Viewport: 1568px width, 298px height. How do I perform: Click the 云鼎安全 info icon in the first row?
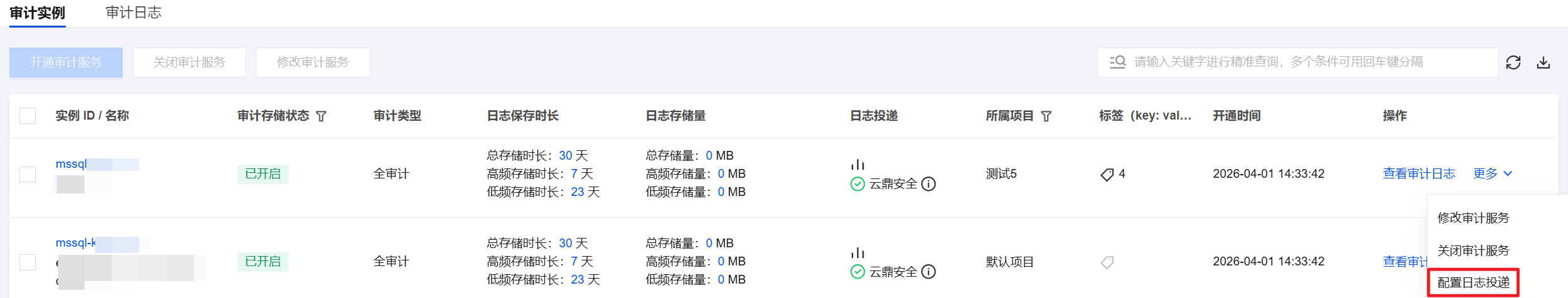point(929,184)
